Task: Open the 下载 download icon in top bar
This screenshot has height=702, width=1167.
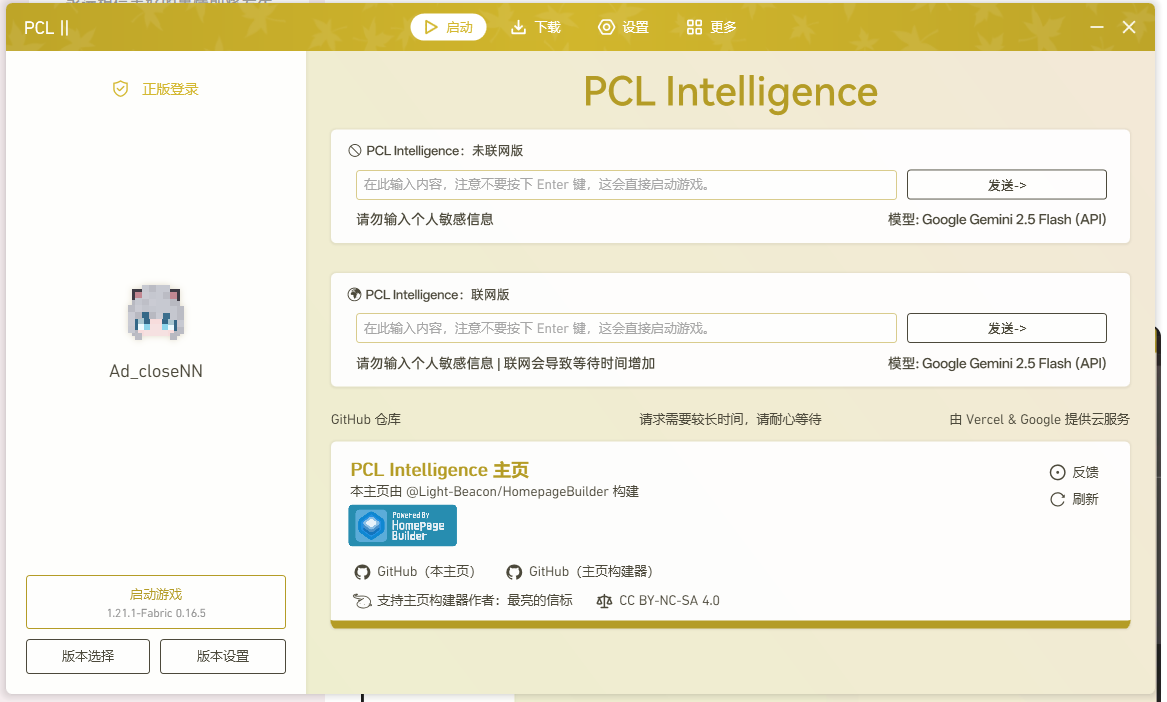Action: [520, 27]
